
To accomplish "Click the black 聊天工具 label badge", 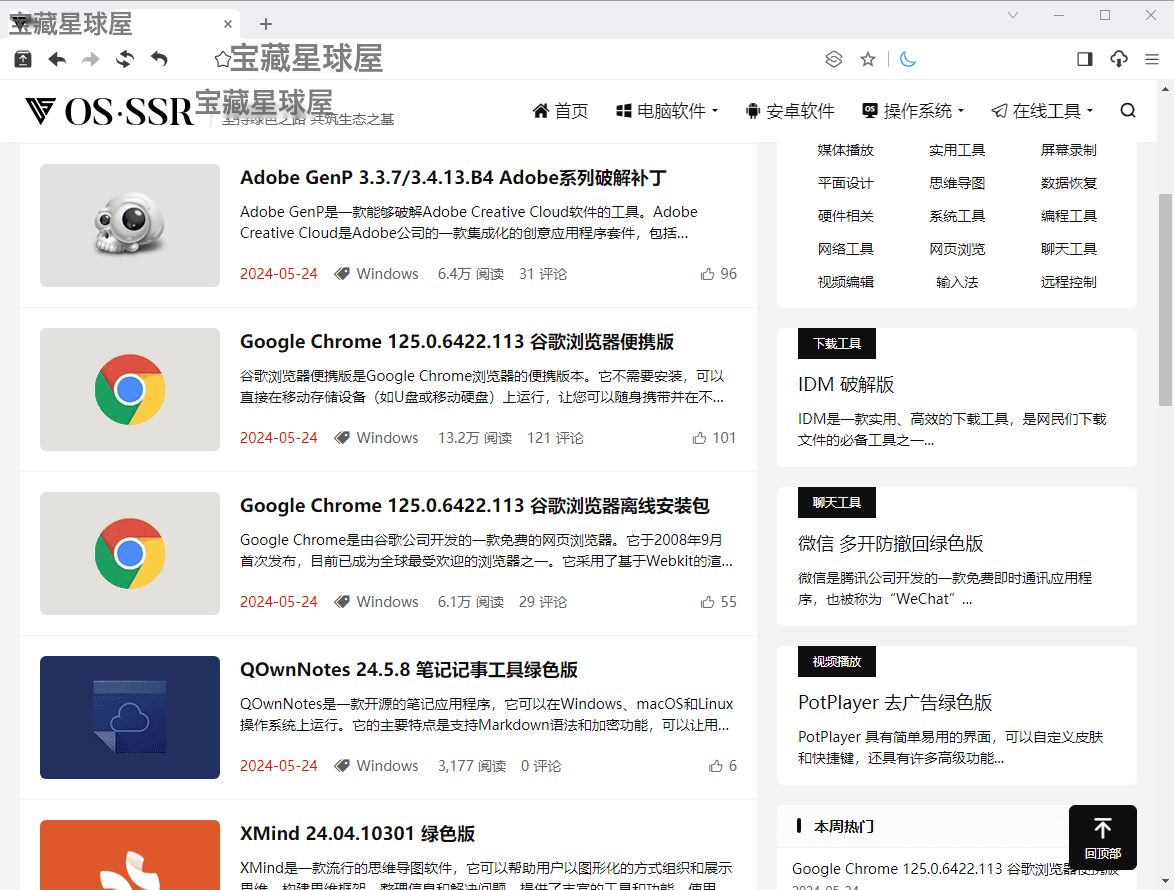I will 836,502.
